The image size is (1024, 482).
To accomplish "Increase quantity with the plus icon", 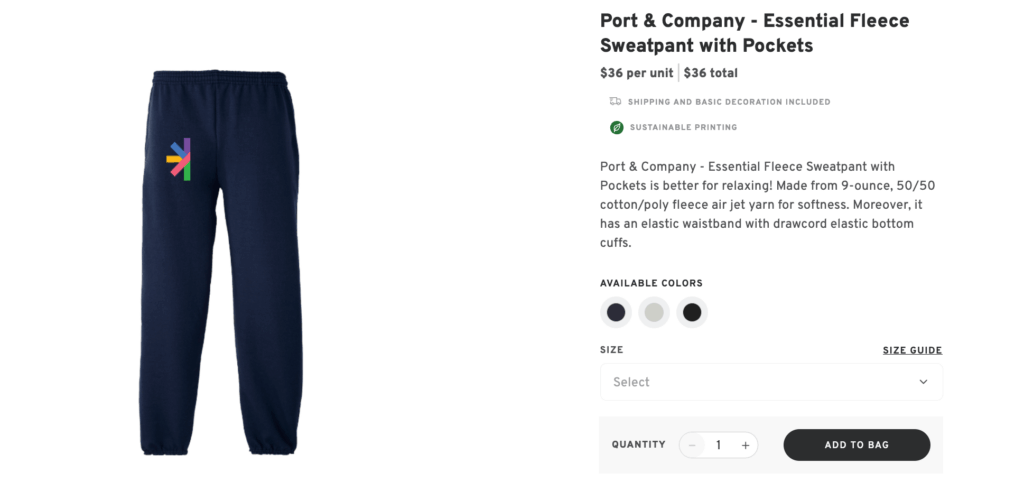I will 745,445.
